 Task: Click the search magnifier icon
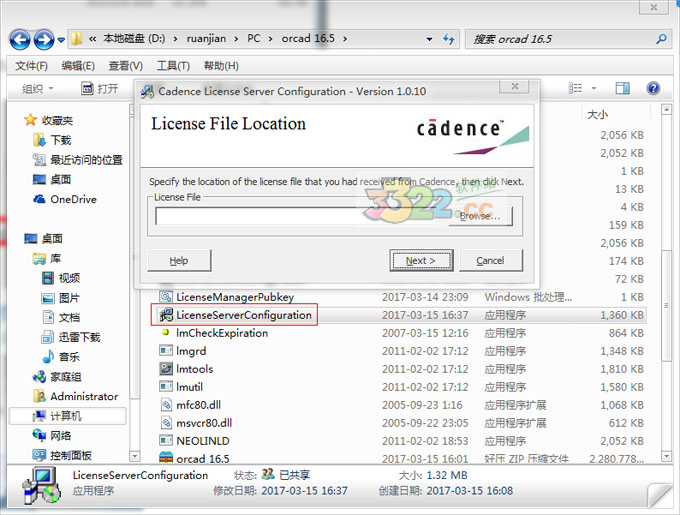pyautogui.click(x=661, y=39)
